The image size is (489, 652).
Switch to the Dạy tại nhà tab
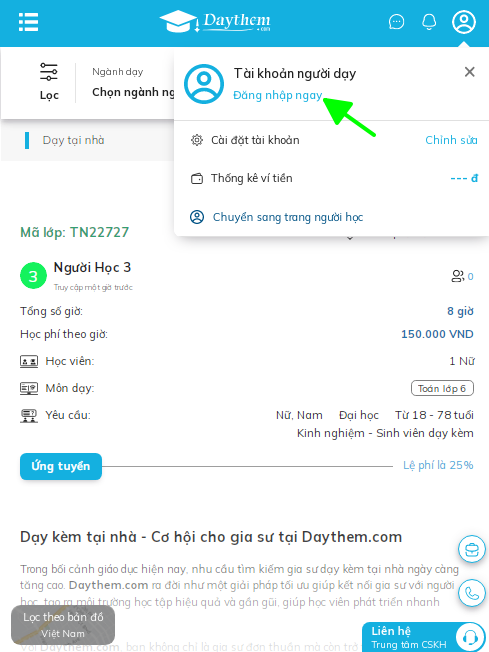click(73, 140)
